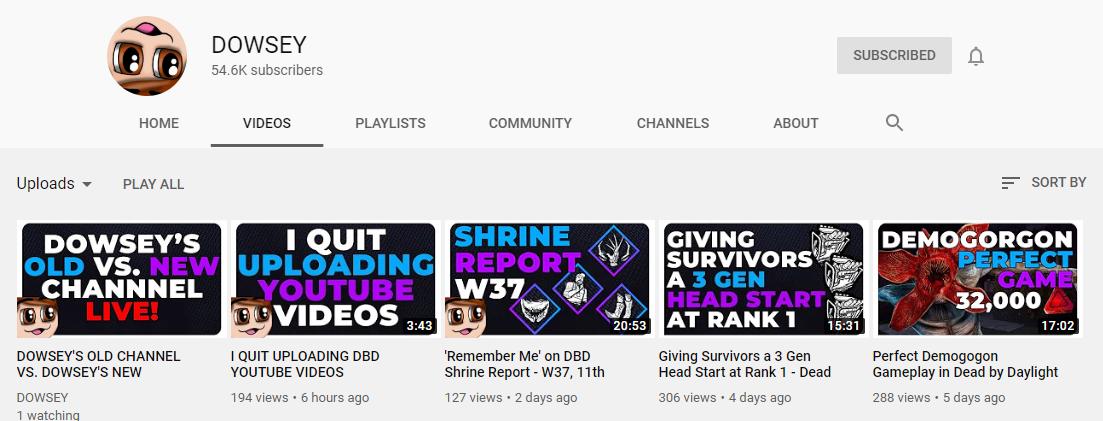This screenshot has height=421, width=1103.
Task: Open the Channels tab
Action: [x=672, y=123]
